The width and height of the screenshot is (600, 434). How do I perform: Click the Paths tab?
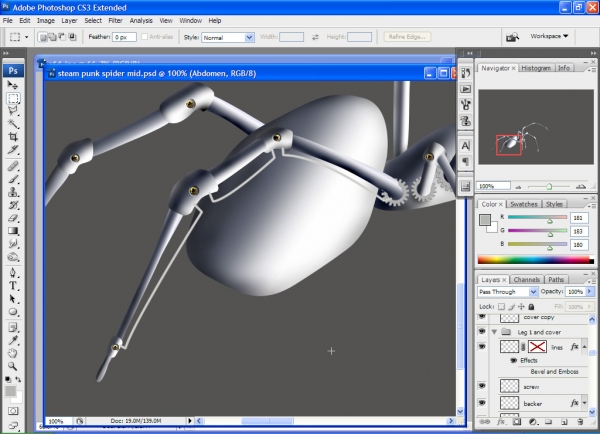coord(556,280)
